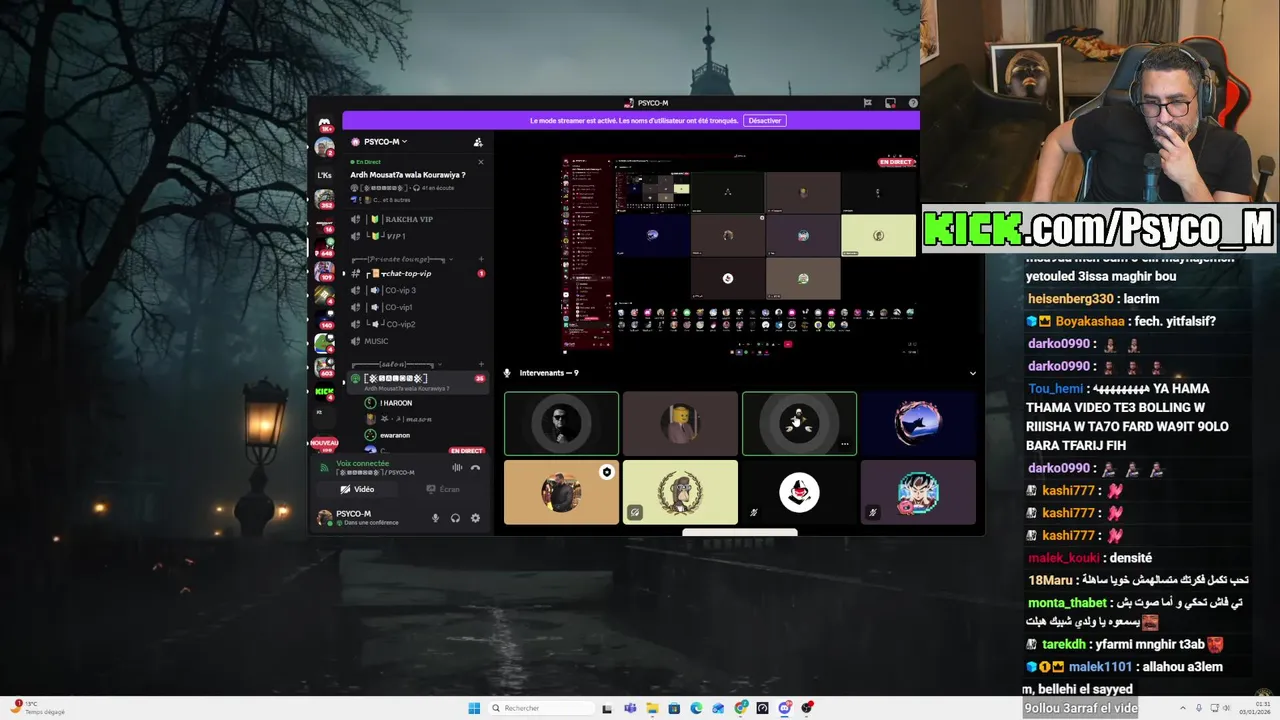Open Microsoft Edge from the taskbar
Screen dimensions: 1280x720
point(696,708)
